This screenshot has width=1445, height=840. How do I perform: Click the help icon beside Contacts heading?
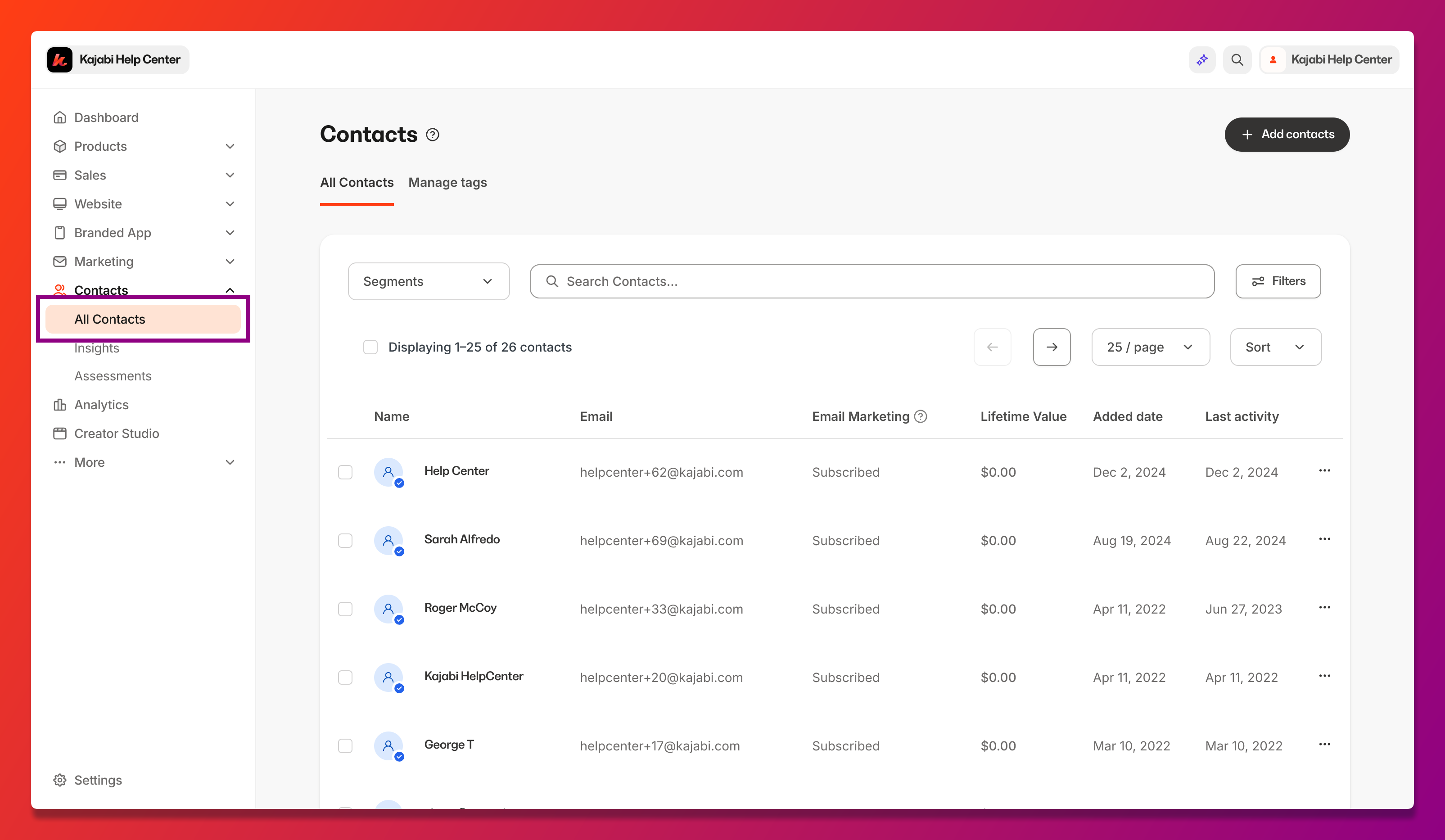[432, 135]
